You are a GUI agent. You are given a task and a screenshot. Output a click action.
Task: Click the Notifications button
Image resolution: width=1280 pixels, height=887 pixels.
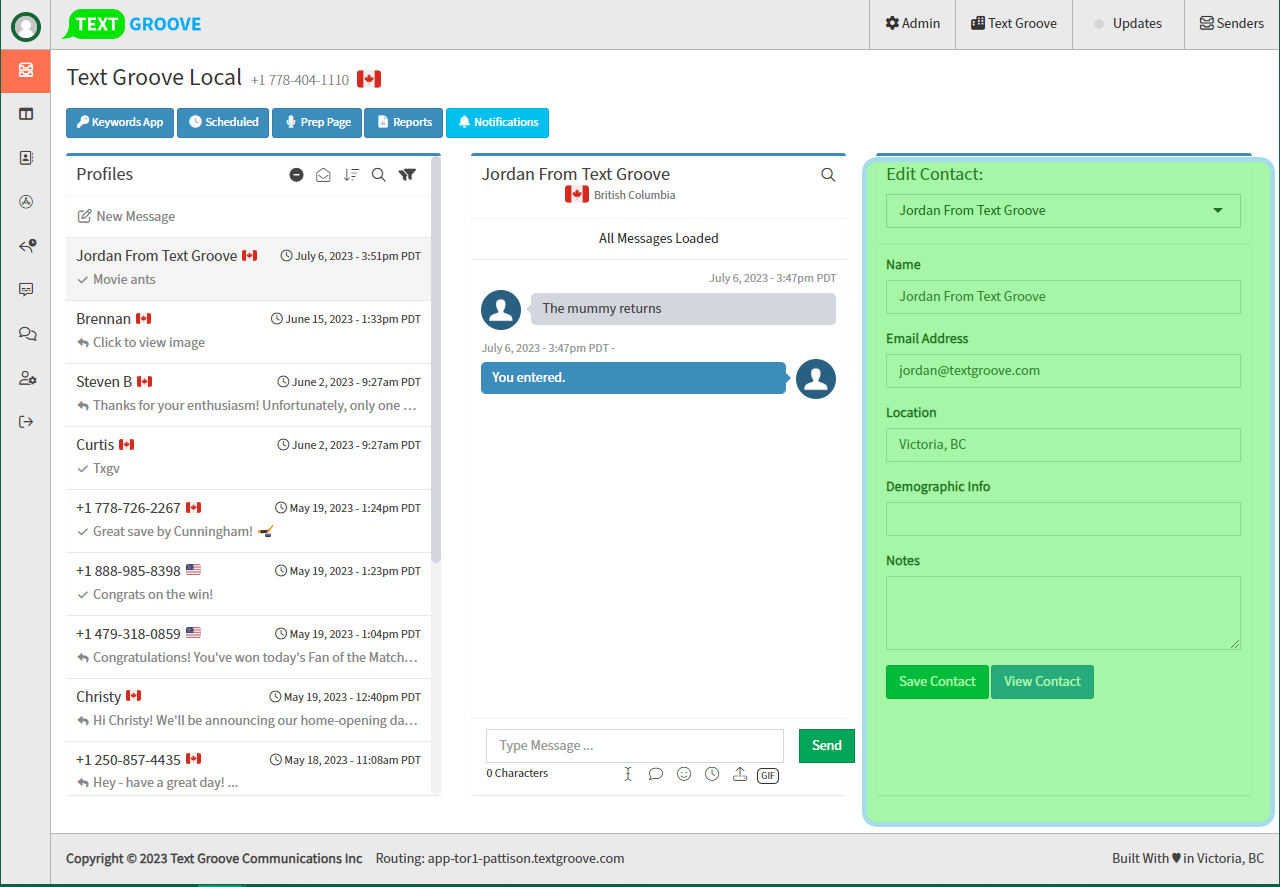click(x=497, y=122)
